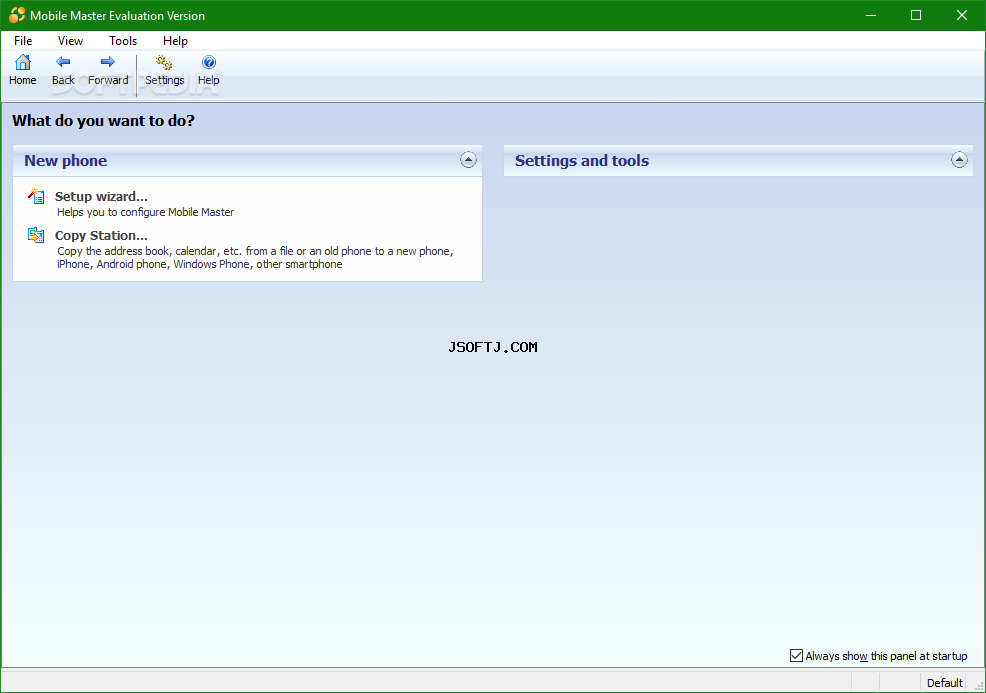Go to the Home toolbar icon
Image resolution: width=986 pixels, height=693 pixels.
[x=23, y=62]
